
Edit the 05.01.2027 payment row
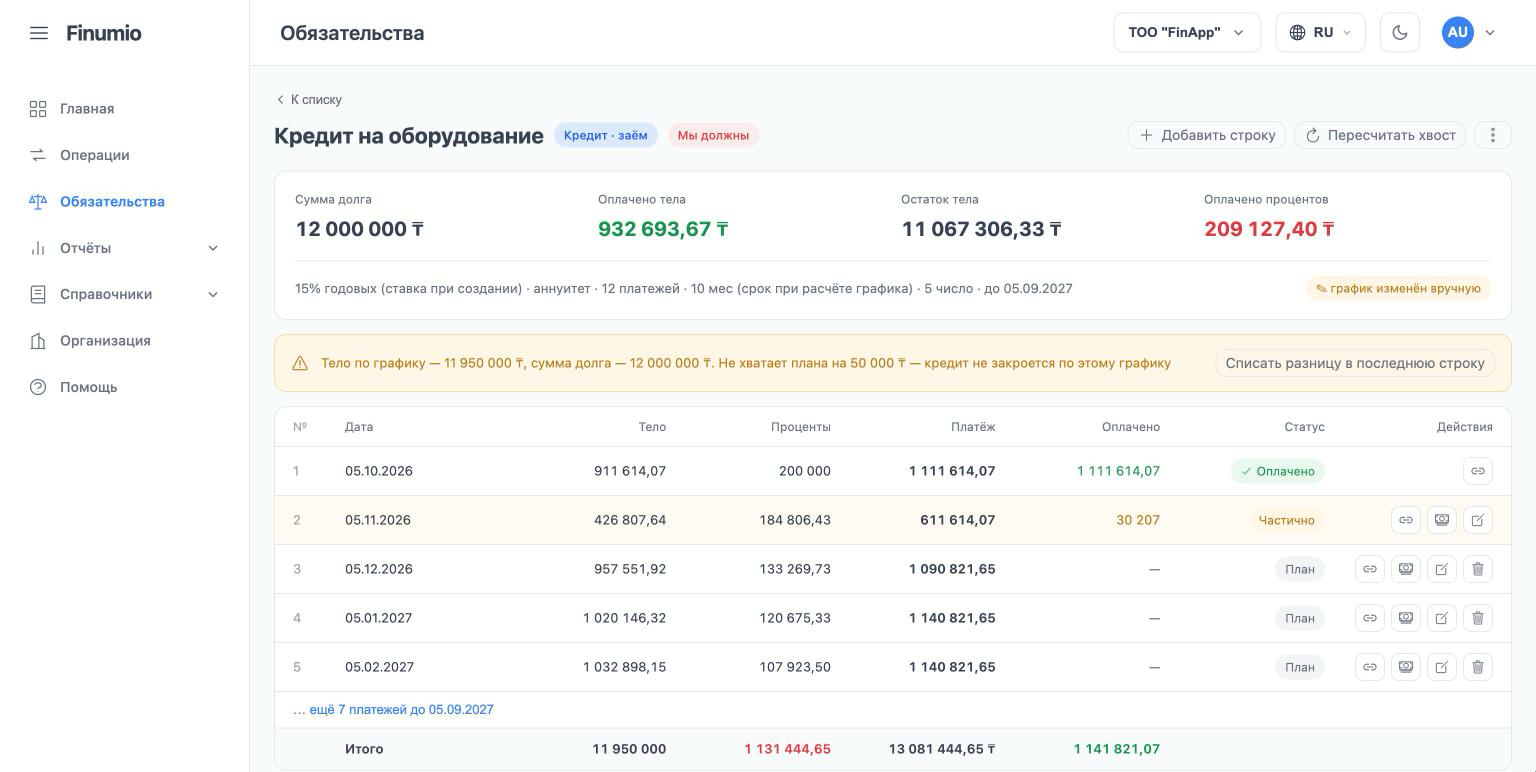1442,618
